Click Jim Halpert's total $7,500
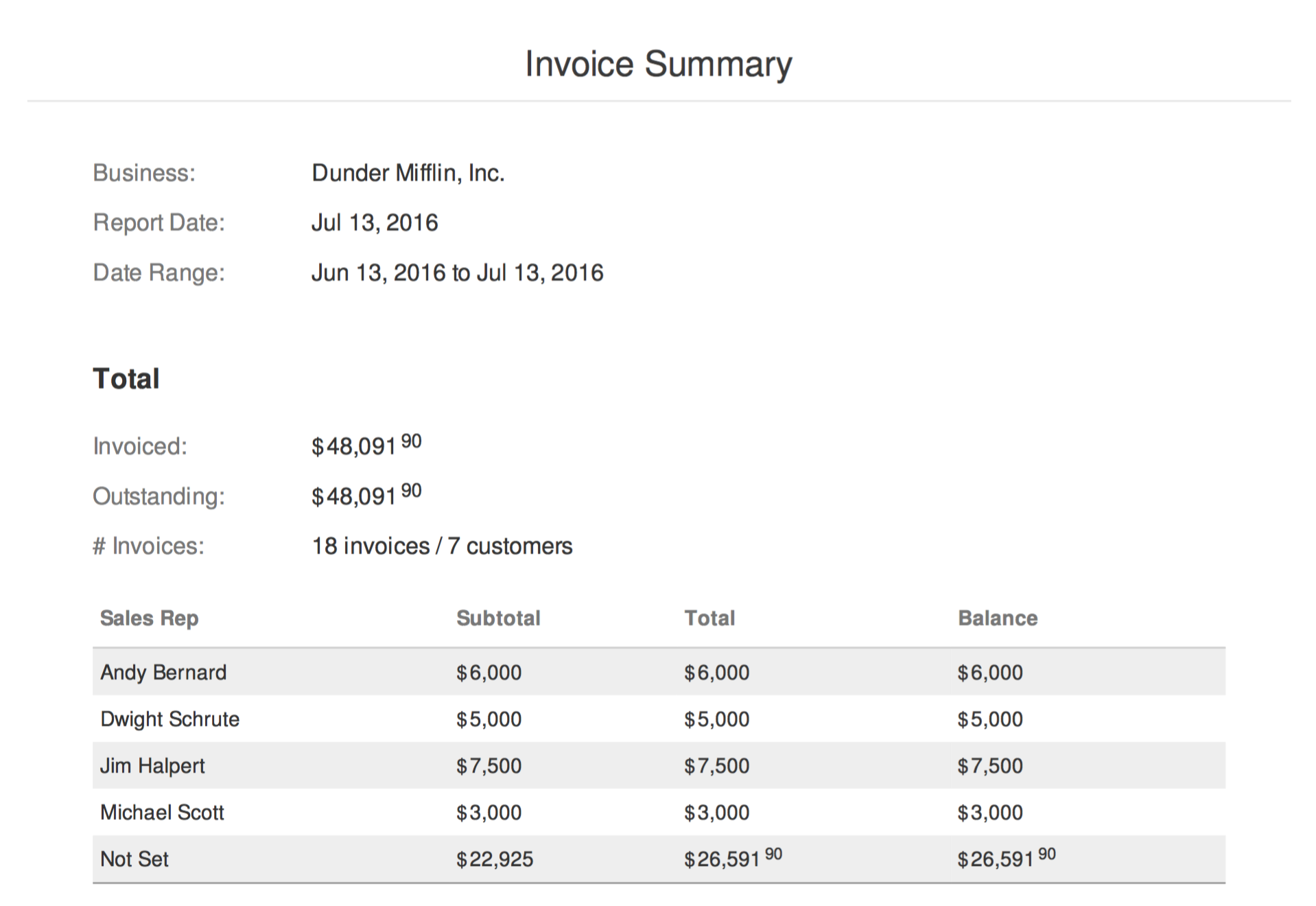This screenshot has height=906, width=1316. [717, 766]
